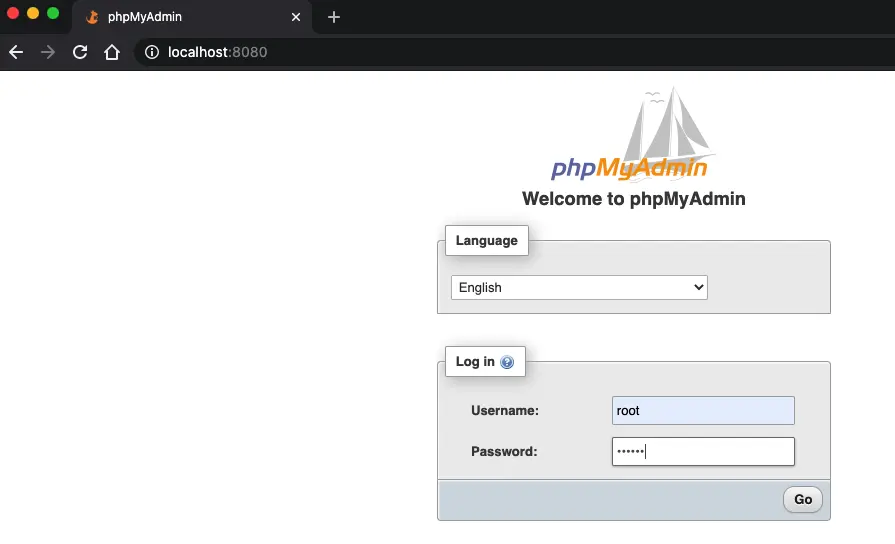895x544 pixels.
Task: Reload the page with the refresh icon
Action: point(80,52)
